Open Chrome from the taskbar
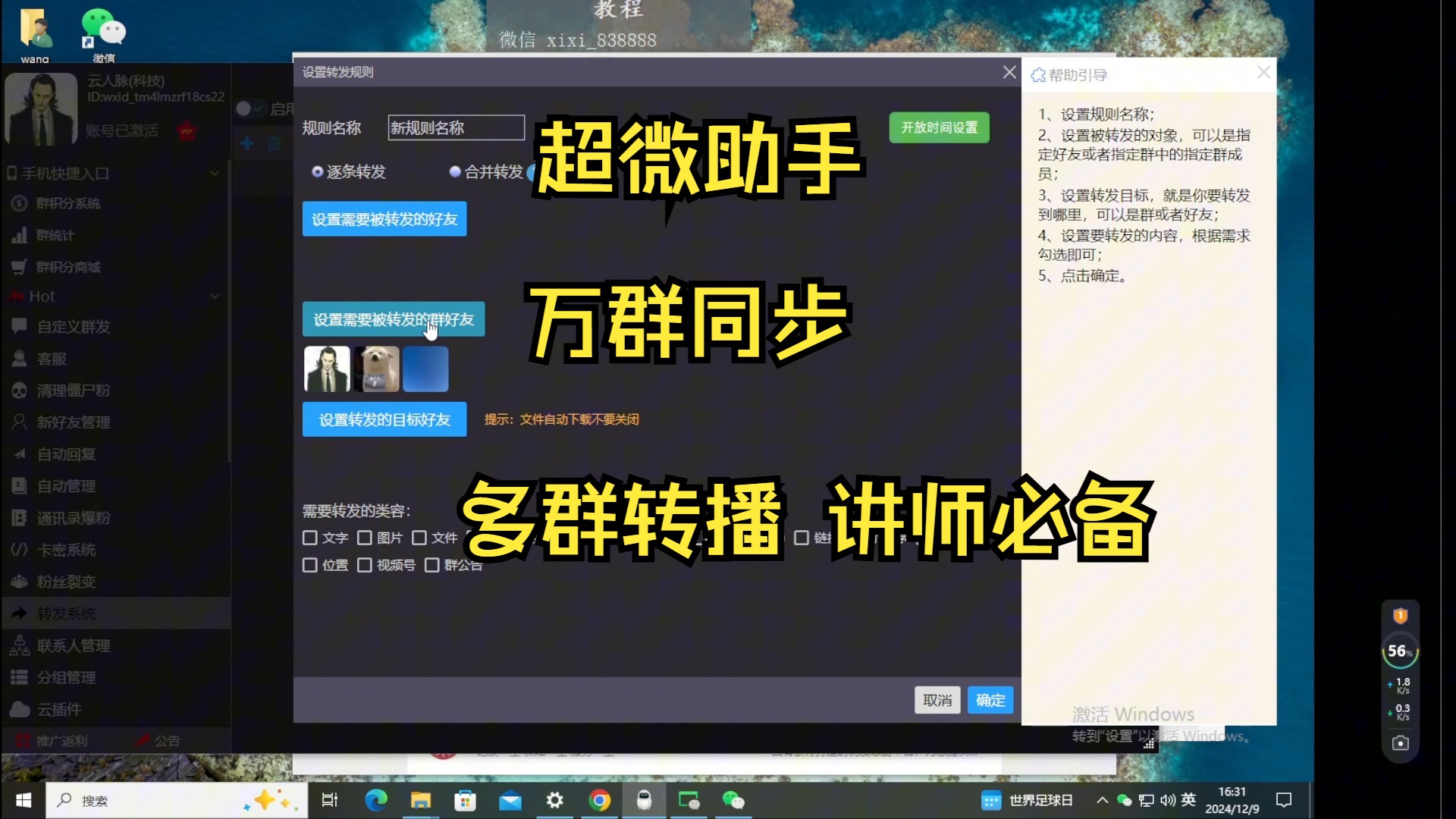The width and height of the screenshot is (1456, 819). [x=599, y=800]
